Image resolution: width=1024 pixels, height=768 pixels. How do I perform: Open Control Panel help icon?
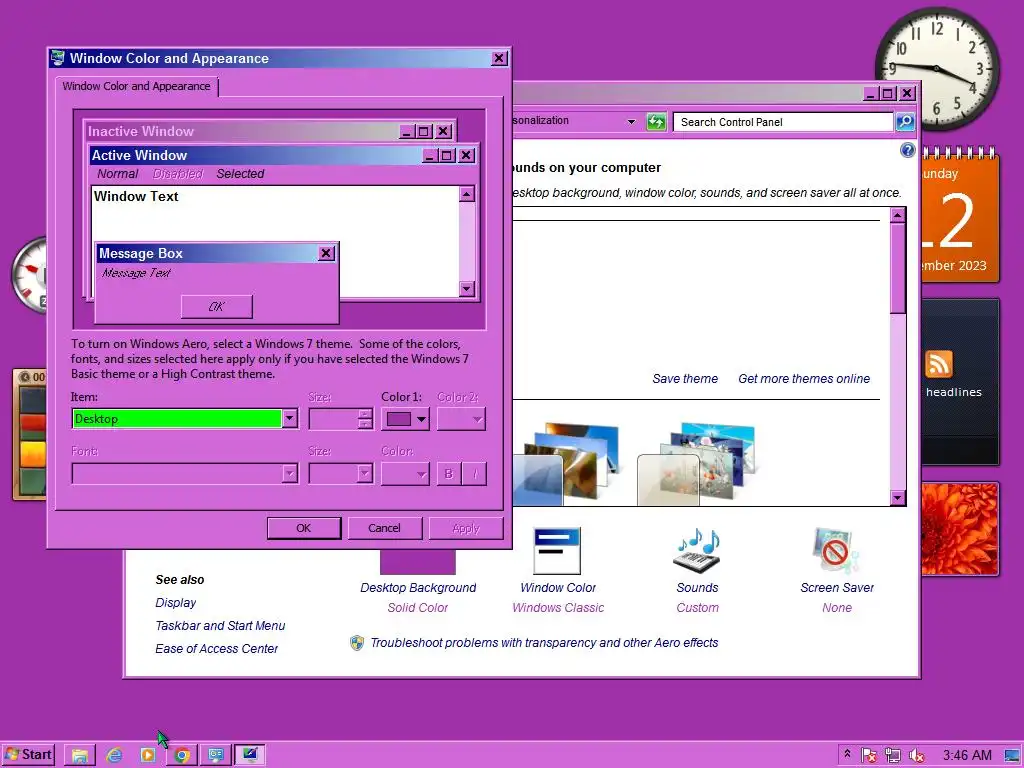[908, 150]
